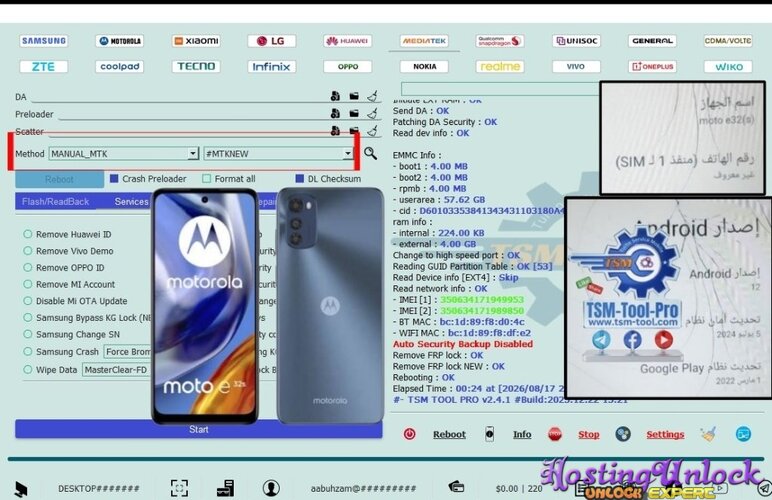
Task: Toggle the DL Checksum checkbox
Action: point(299,179)
